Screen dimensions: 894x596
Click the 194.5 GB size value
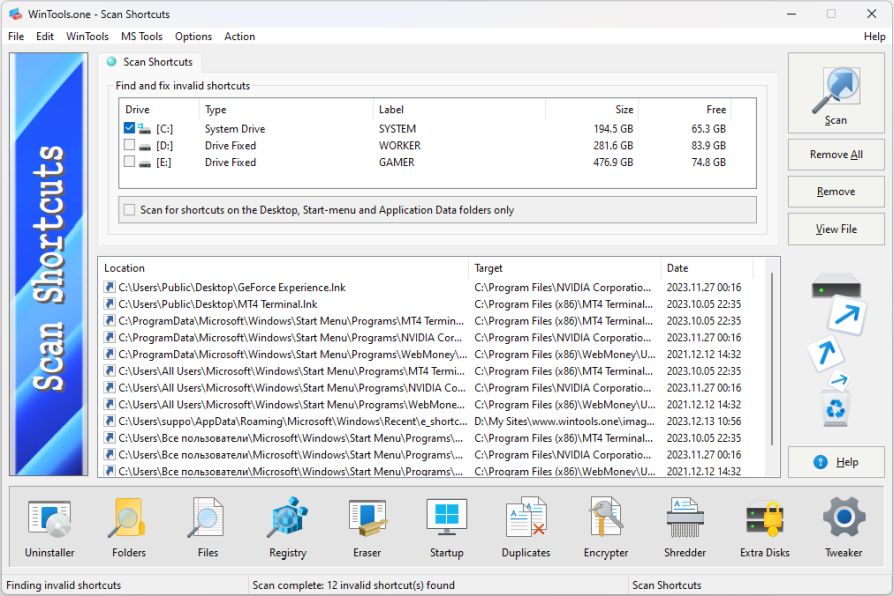[613, 129]
